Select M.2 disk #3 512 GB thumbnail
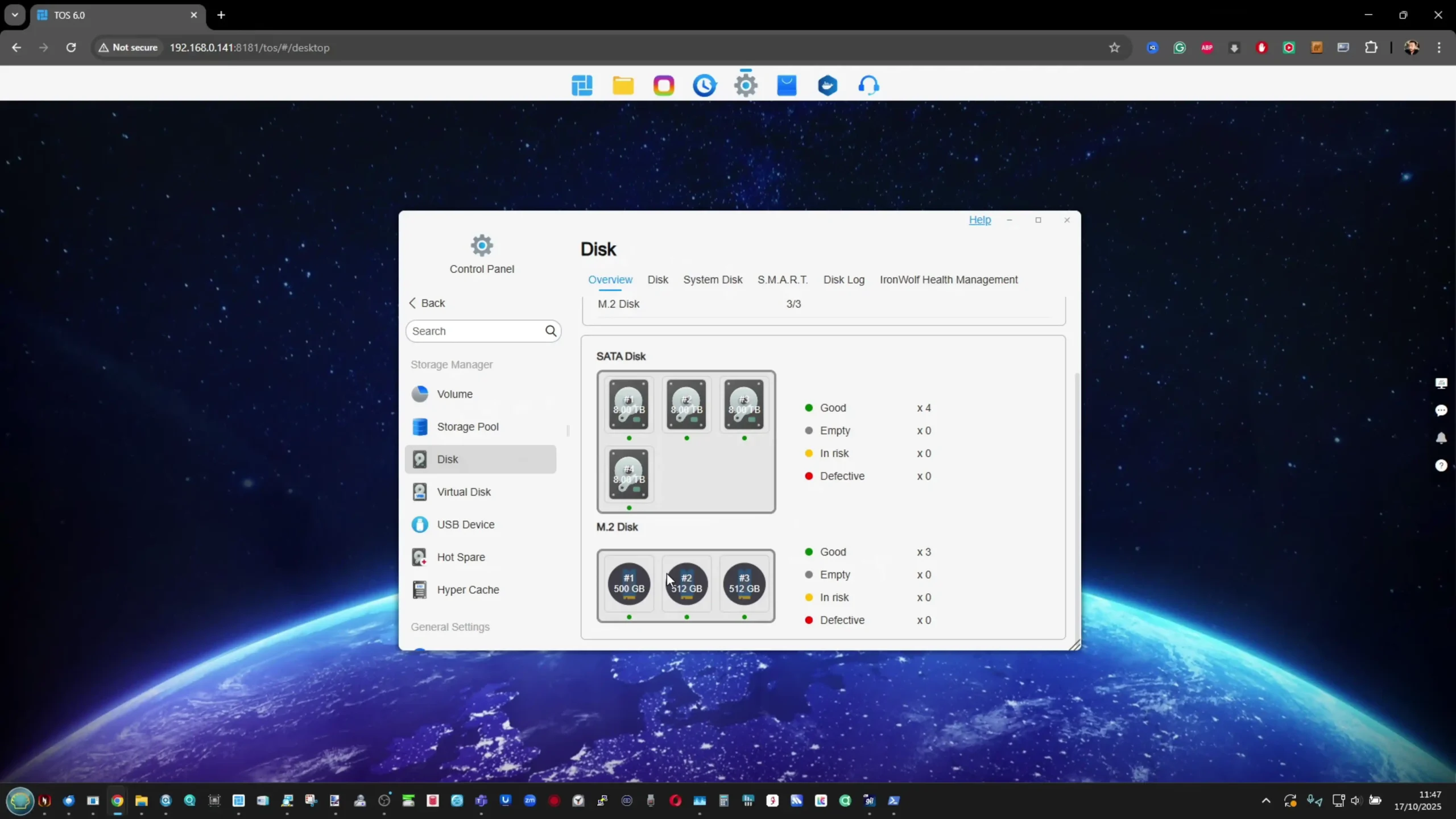Screen dimensions: 1456x819 click(744, 584)
